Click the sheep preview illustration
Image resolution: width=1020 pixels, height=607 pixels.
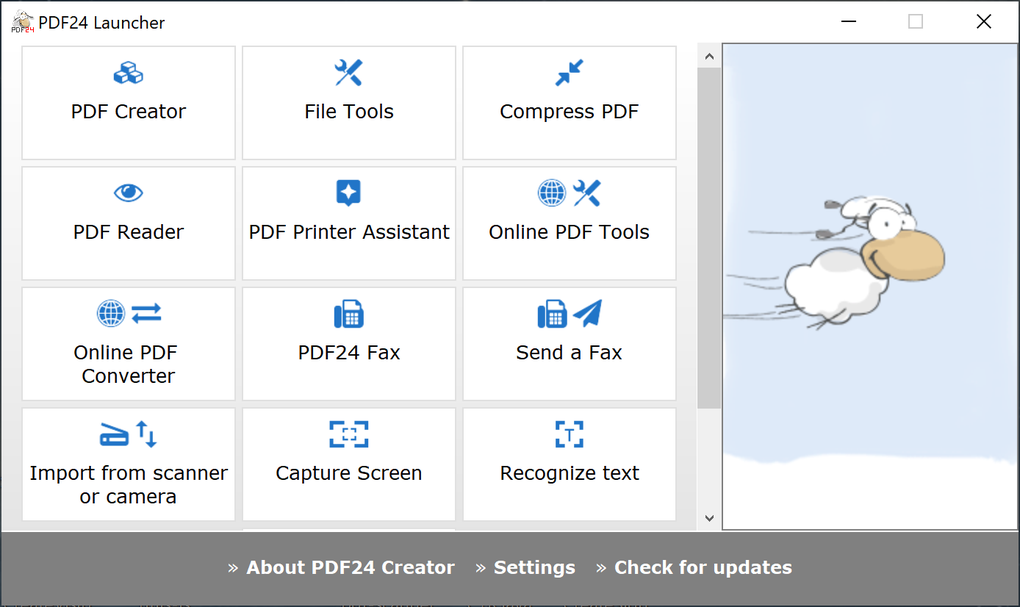tap(869, 250)
